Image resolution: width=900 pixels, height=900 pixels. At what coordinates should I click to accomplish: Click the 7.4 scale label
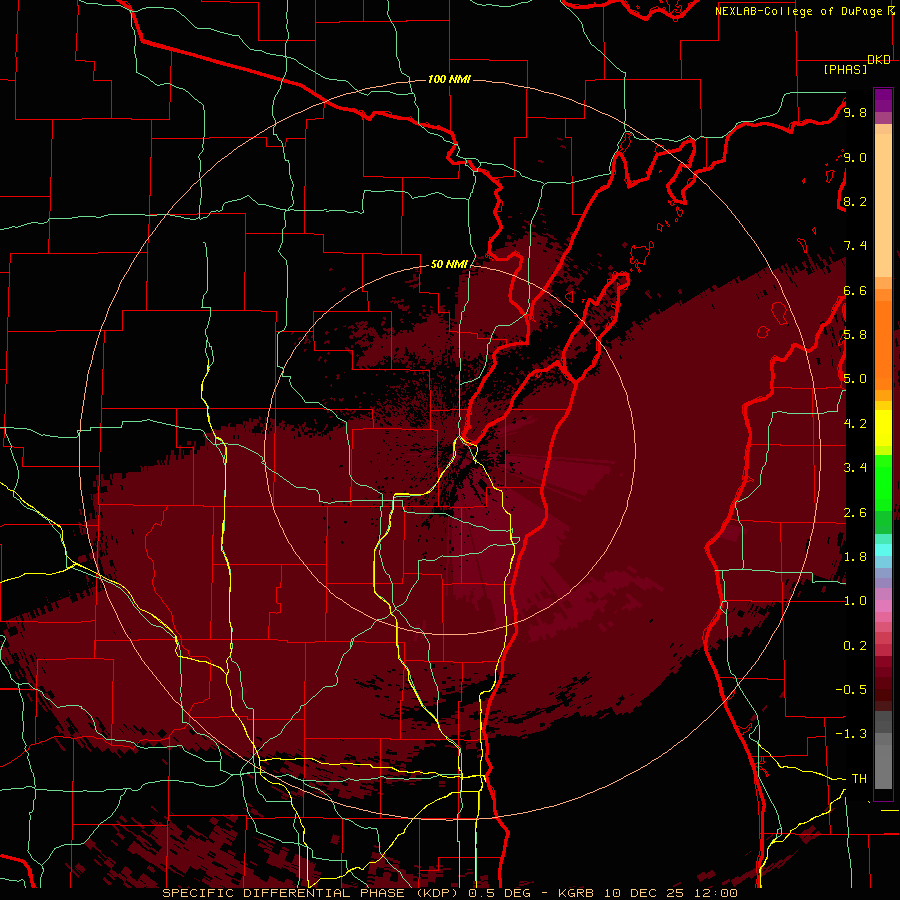855,246
